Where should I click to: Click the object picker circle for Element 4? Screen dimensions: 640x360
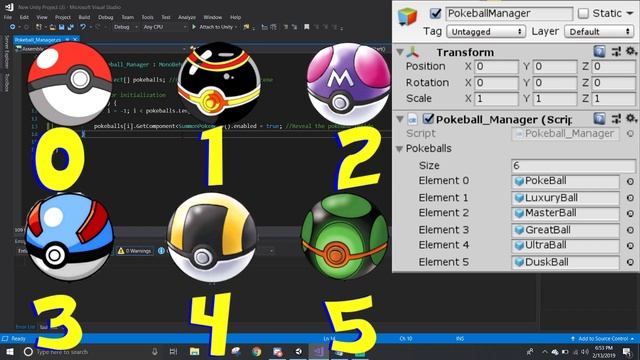630,246
